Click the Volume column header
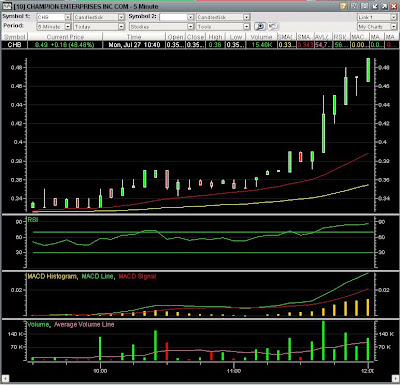This screenshot has height=385, width=400. pos(261,37)
